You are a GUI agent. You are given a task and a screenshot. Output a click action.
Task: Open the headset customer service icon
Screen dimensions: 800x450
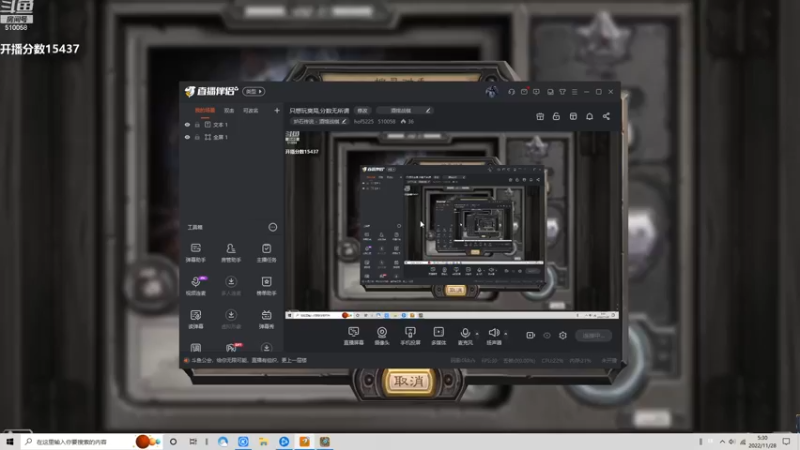click(x=511, y=92)
